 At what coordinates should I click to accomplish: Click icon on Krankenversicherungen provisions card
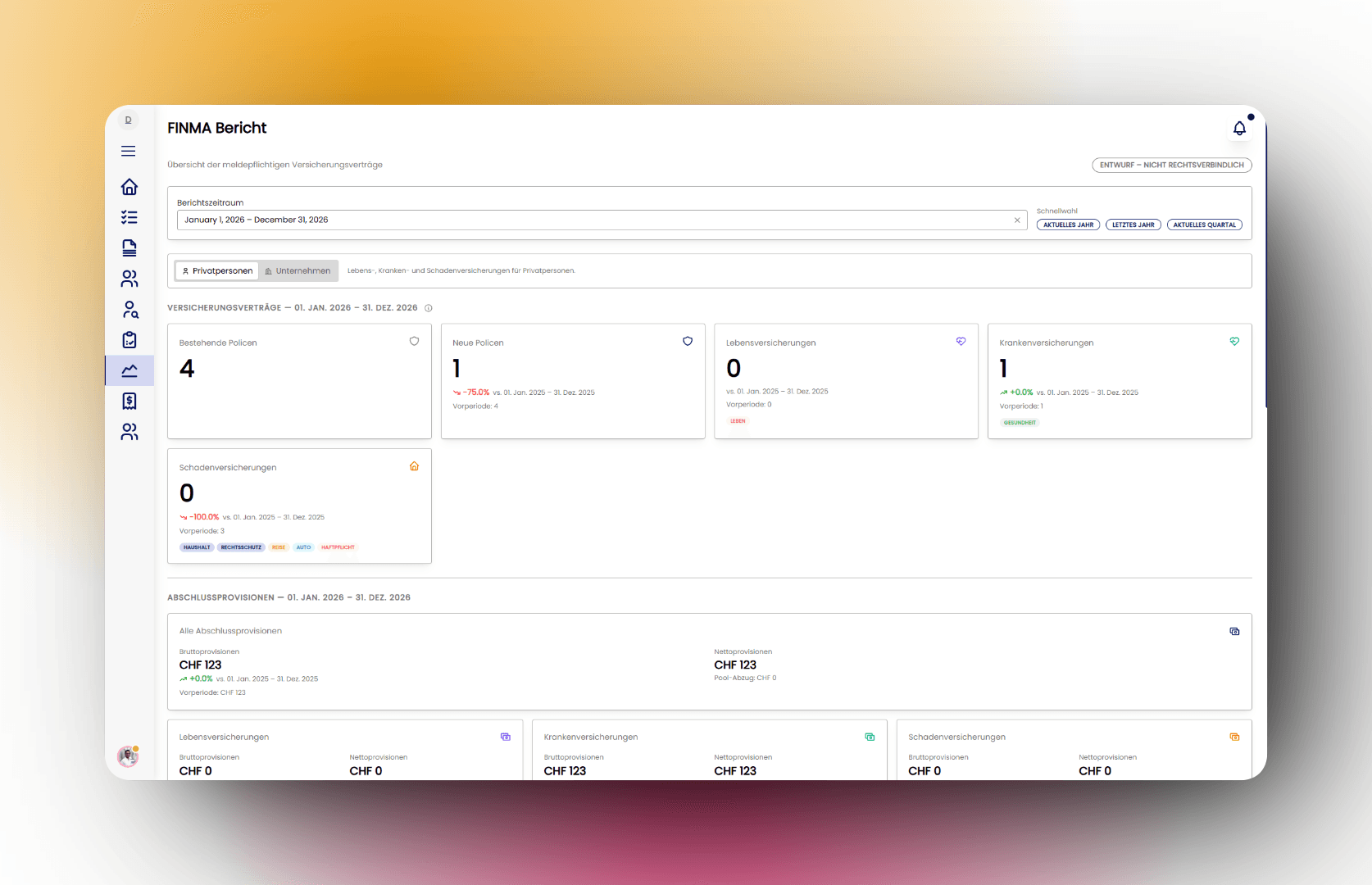[870, 737]
